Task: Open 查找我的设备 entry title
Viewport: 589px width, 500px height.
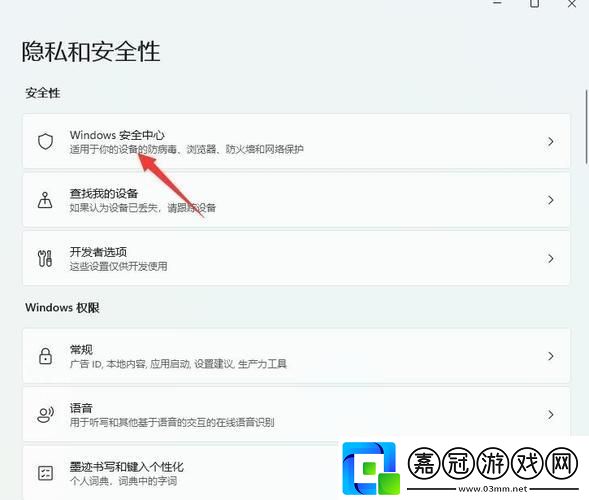Action: [104, 193]
